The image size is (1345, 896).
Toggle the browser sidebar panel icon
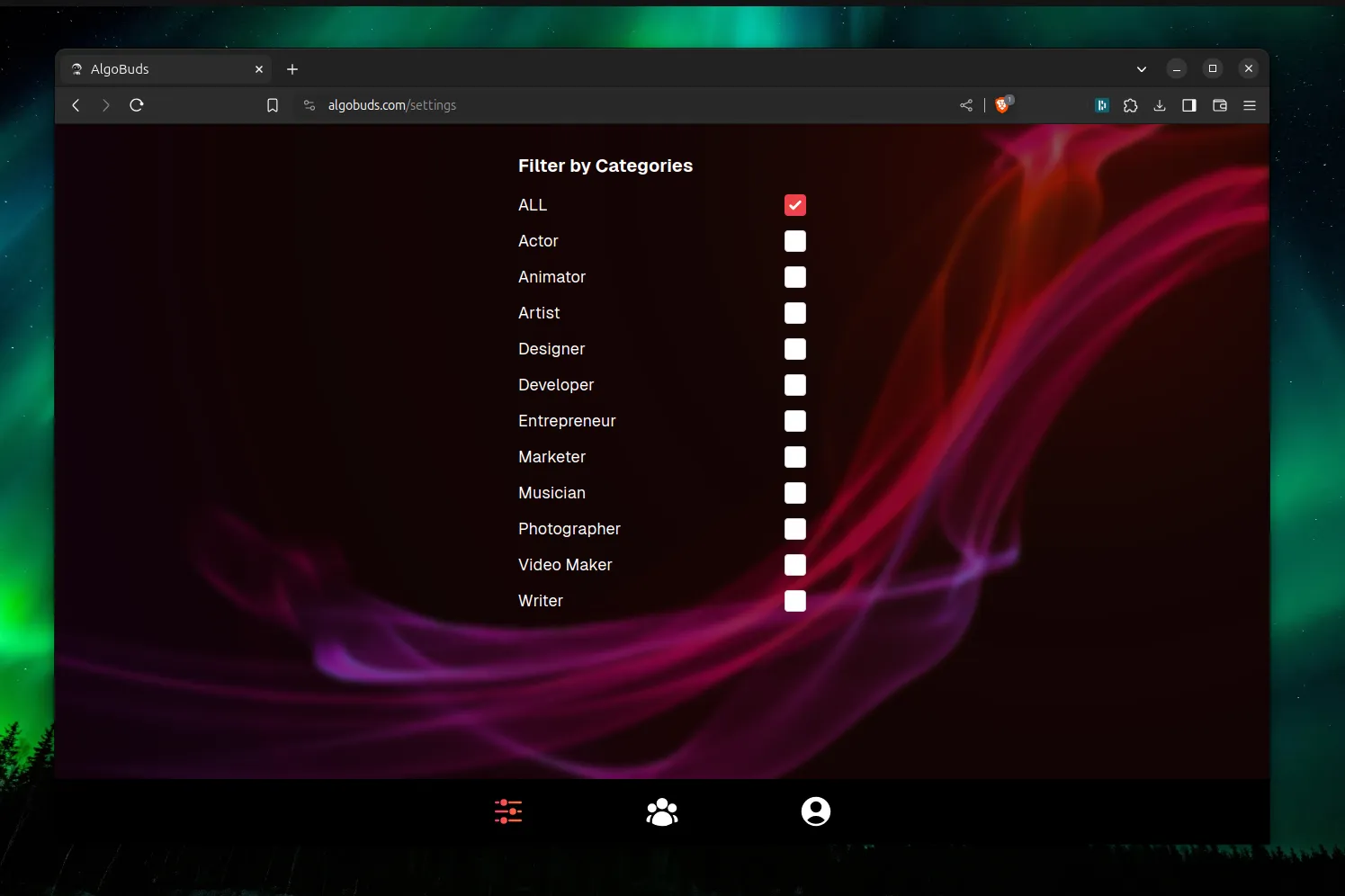1189,105
